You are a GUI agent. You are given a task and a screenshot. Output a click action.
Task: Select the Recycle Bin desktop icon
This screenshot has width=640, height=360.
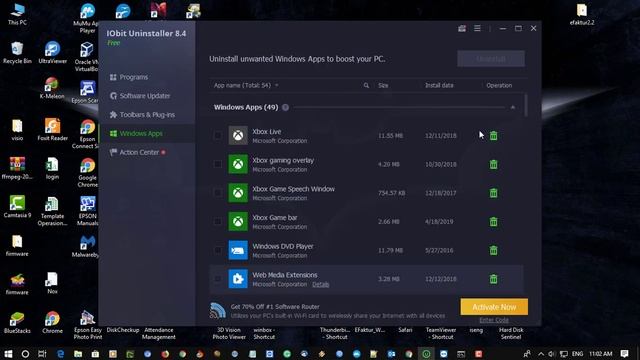[17, 53]
